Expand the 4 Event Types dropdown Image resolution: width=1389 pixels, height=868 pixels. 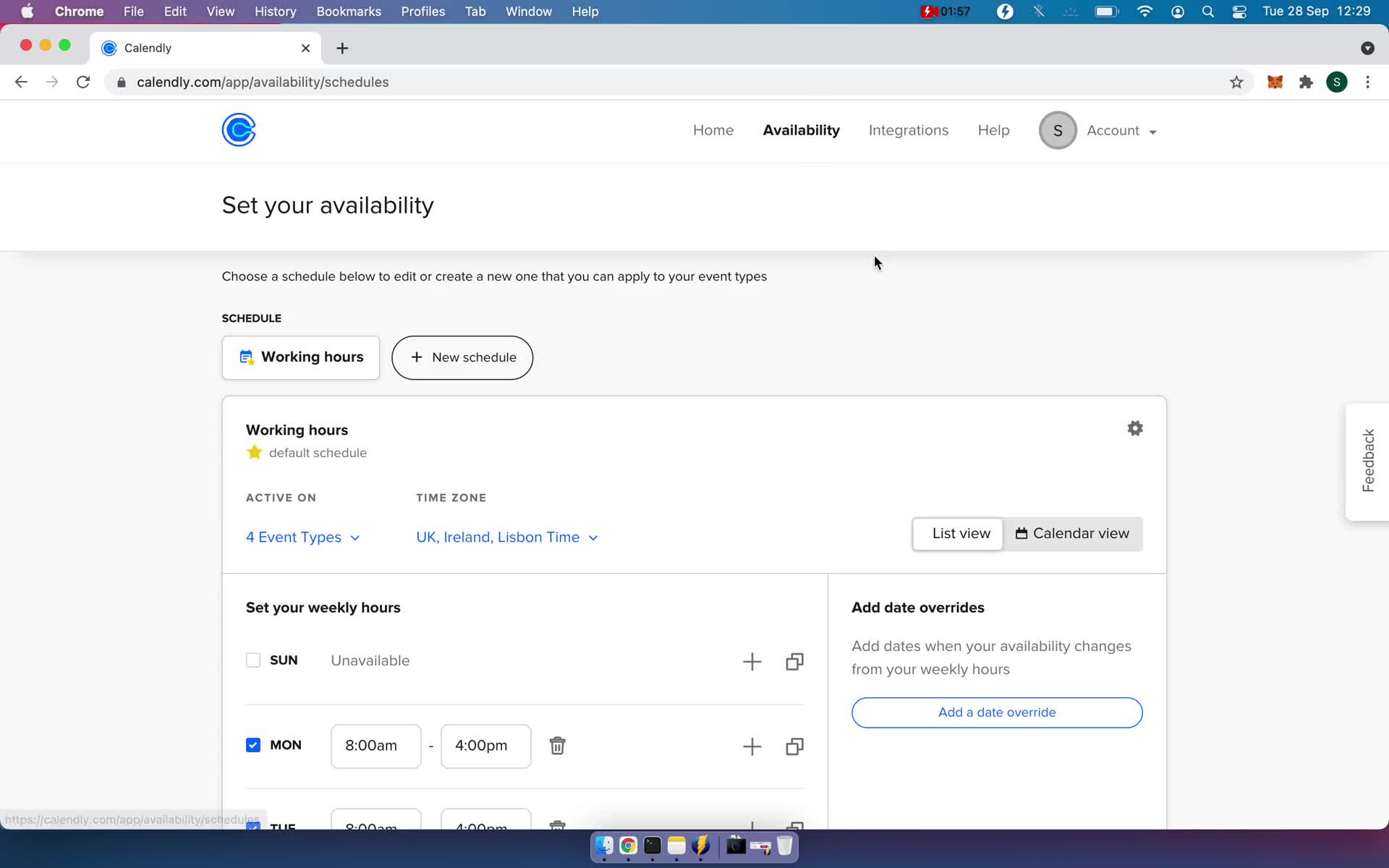coord(302,537)
